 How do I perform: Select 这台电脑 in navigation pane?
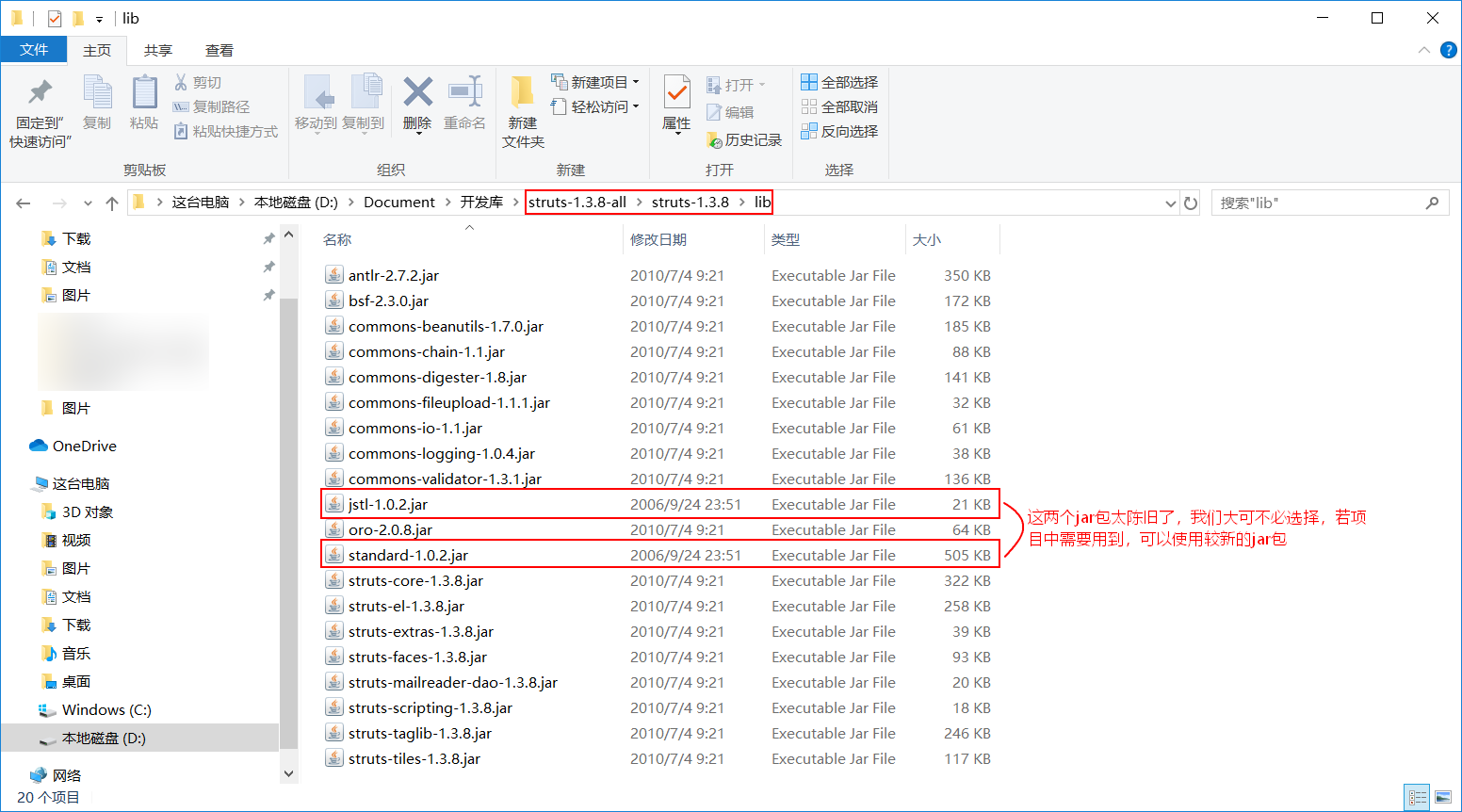[71, 484]
